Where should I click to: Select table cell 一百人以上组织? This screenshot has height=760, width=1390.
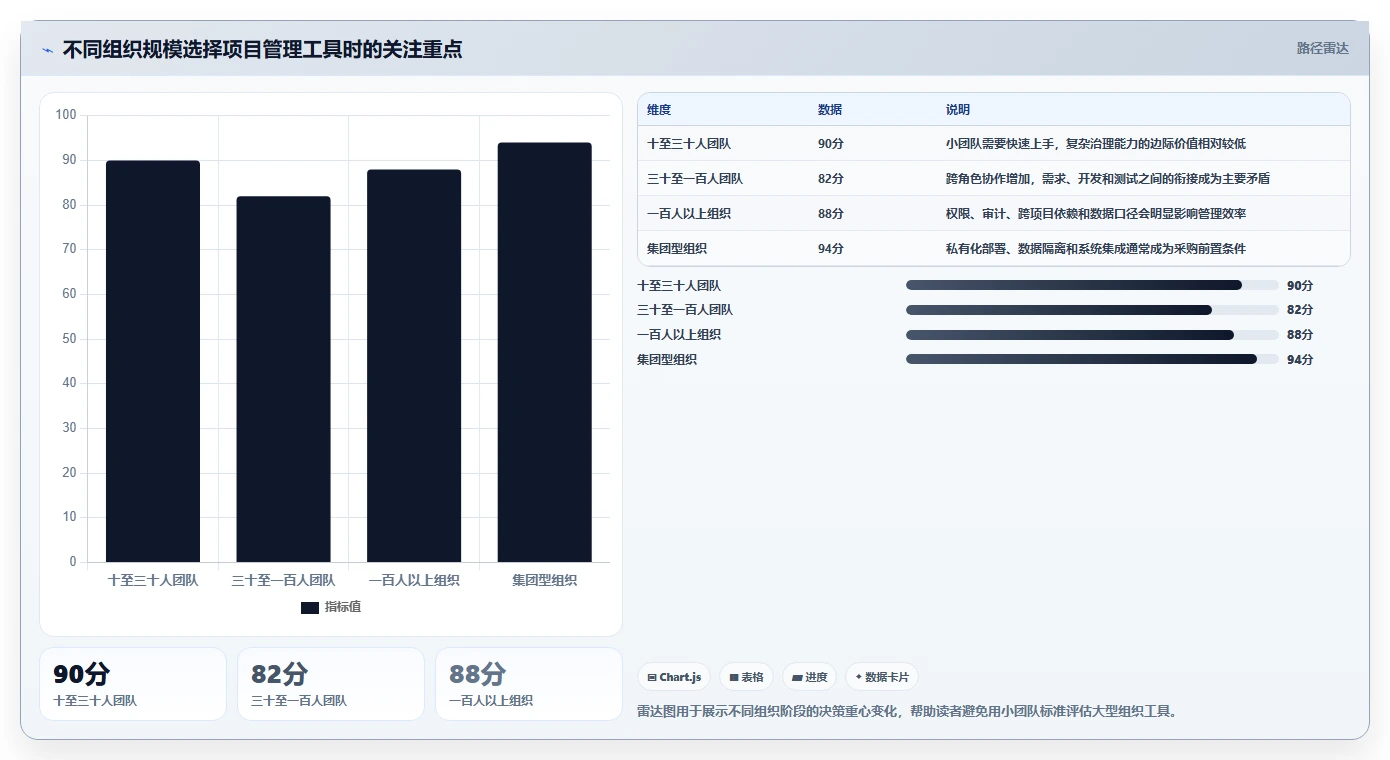pos(689,214)
